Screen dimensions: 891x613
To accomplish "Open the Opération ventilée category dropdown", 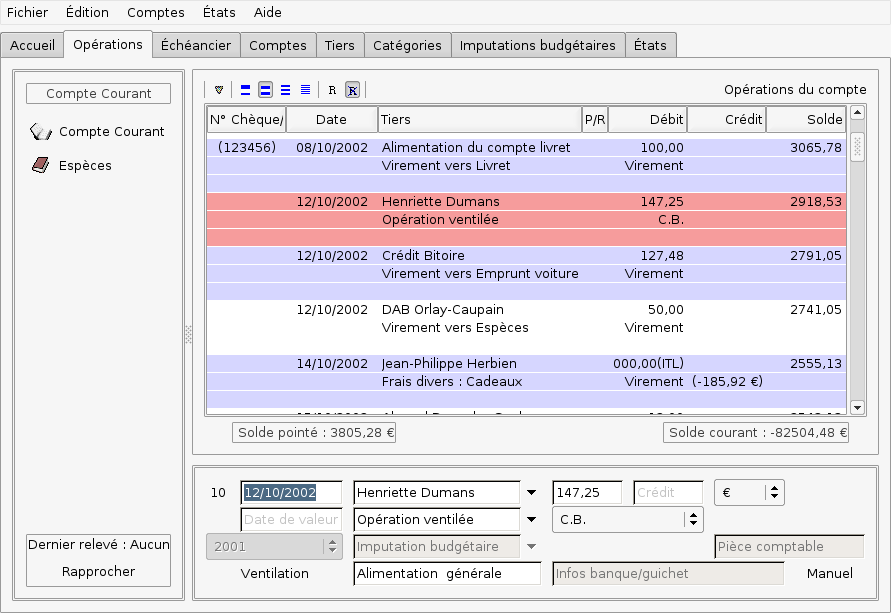I will point(531,520).
